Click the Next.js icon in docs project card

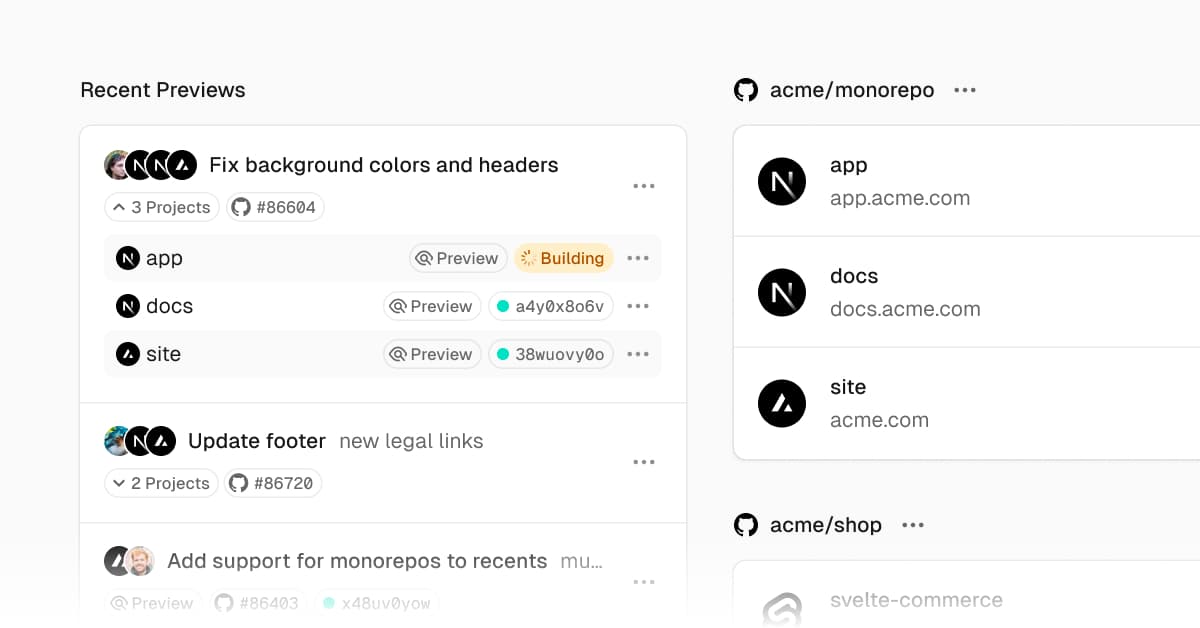(x=782, y=293)
